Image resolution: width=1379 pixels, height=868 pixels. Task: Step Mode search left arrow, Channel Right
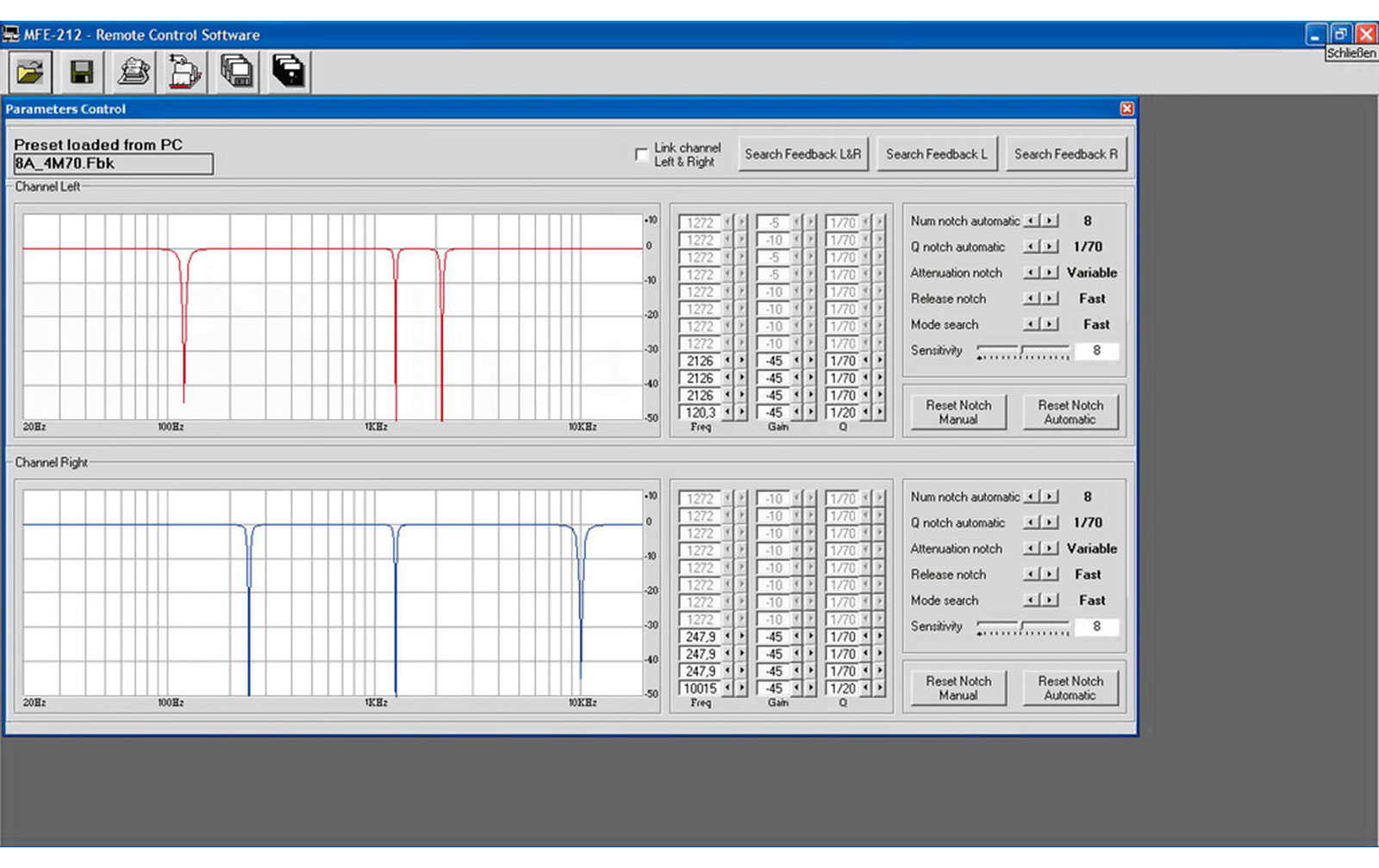pos(1031,600)
